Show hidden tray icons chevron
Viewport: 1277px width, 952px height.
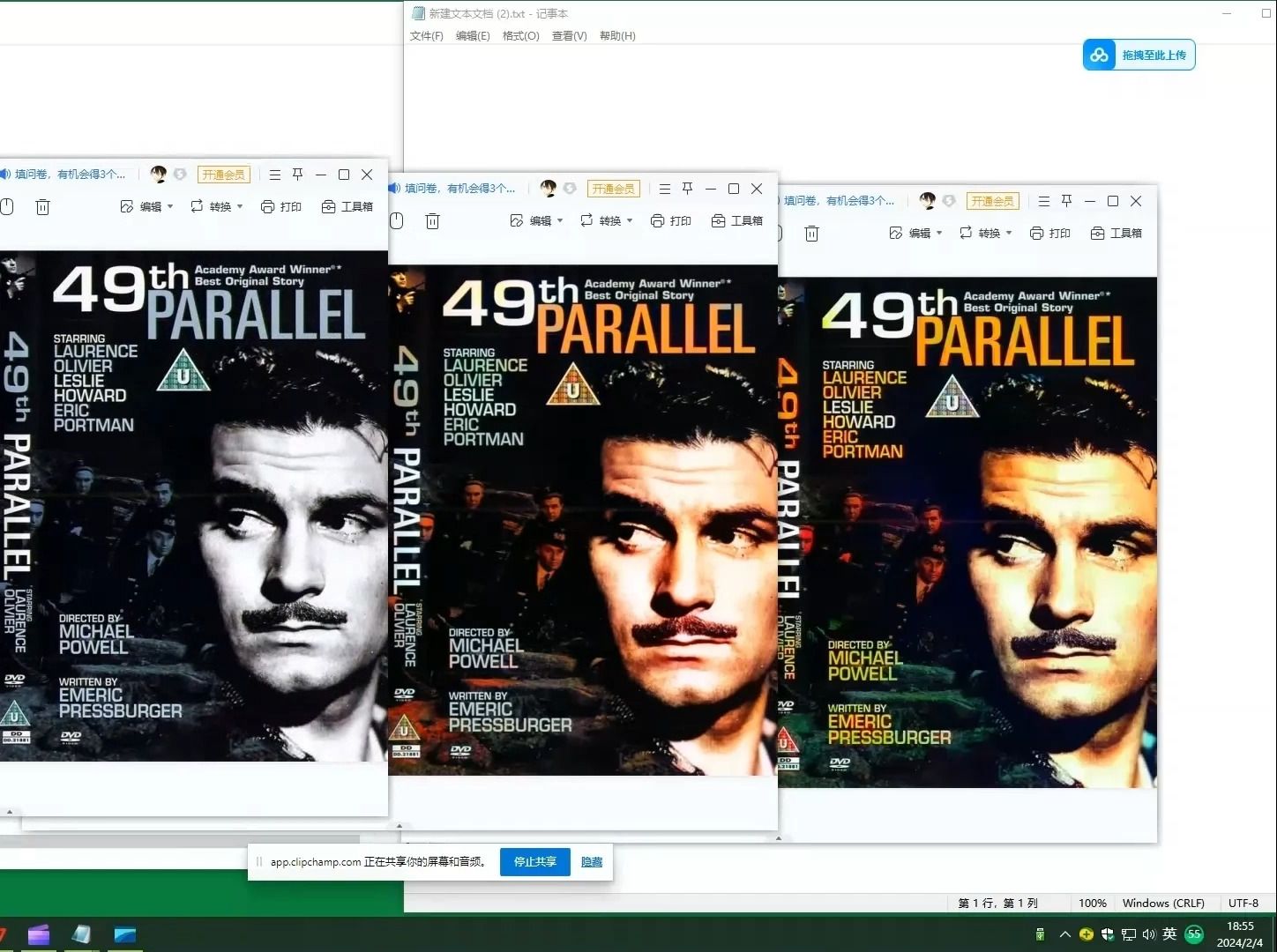1064,934
